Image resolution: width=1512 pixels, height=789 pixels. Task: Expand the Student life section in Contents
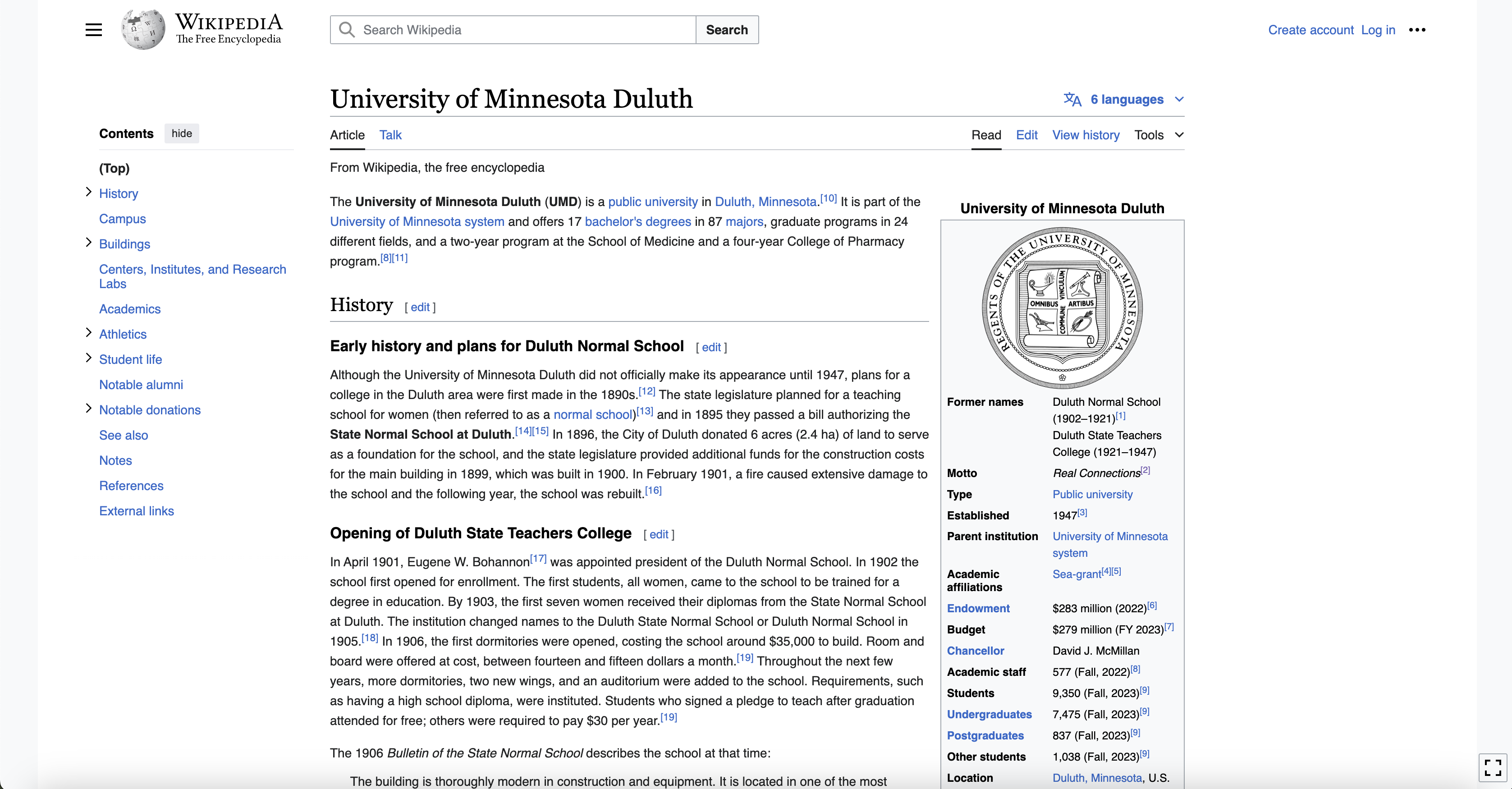89,358
